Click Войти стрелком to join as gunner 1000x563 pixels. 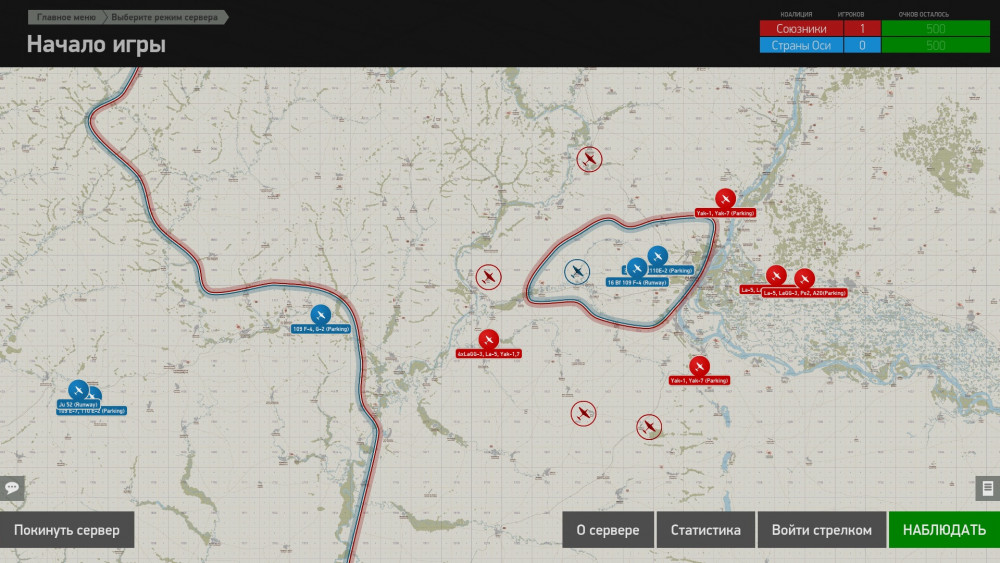821,530
